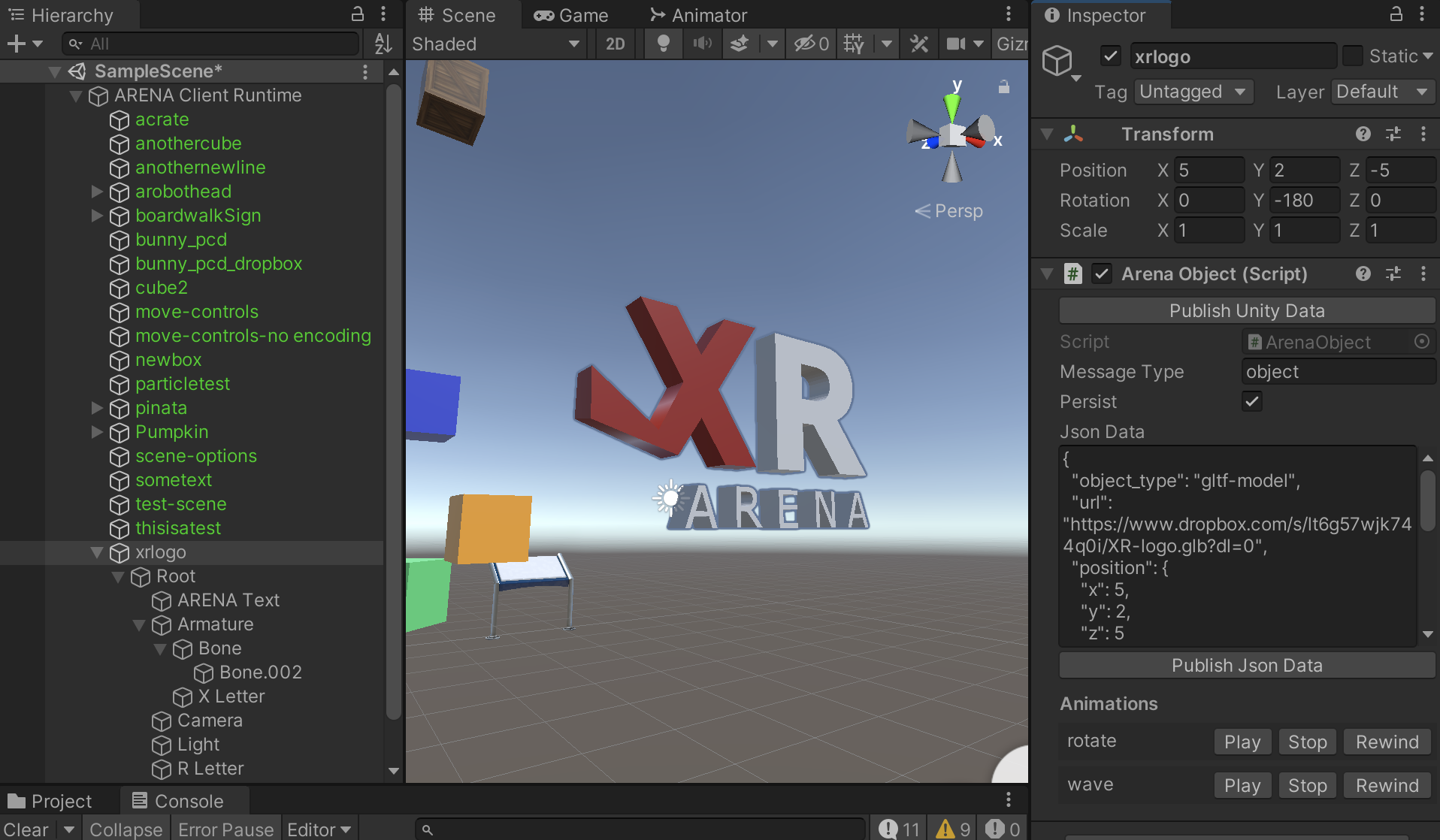The image size is (1440, 840).
Task: Toggle scene lighting bulb icon
Action: point(663,44)
